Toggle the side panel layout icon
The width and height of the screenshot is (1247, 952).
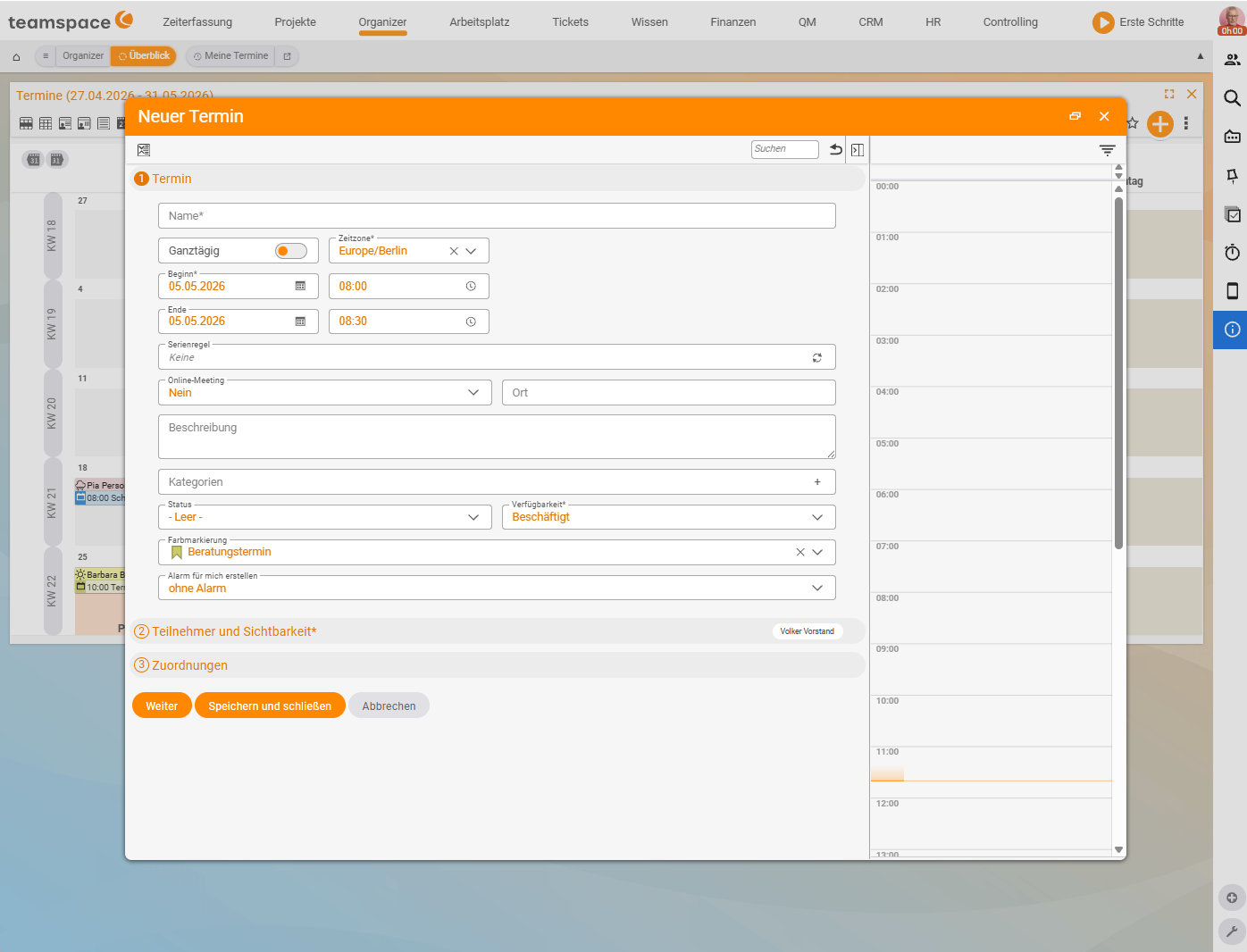click(858, 150)
